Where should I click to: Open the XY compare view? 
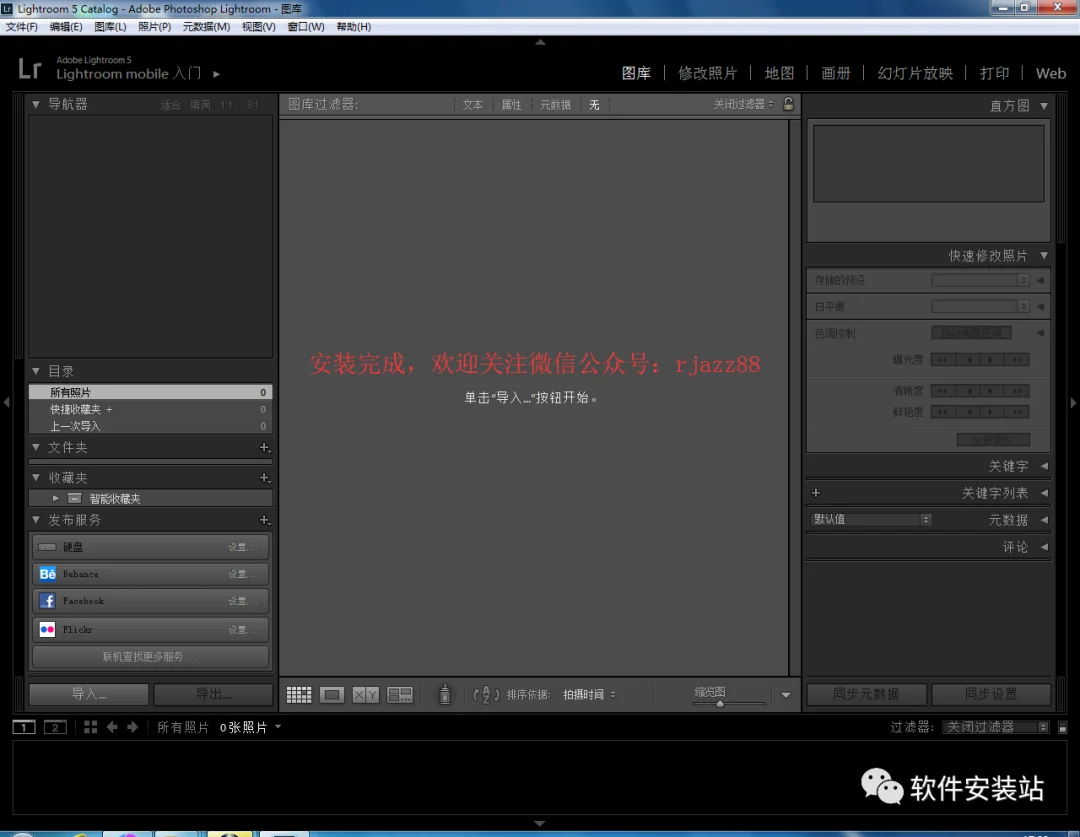coord(366,694)
